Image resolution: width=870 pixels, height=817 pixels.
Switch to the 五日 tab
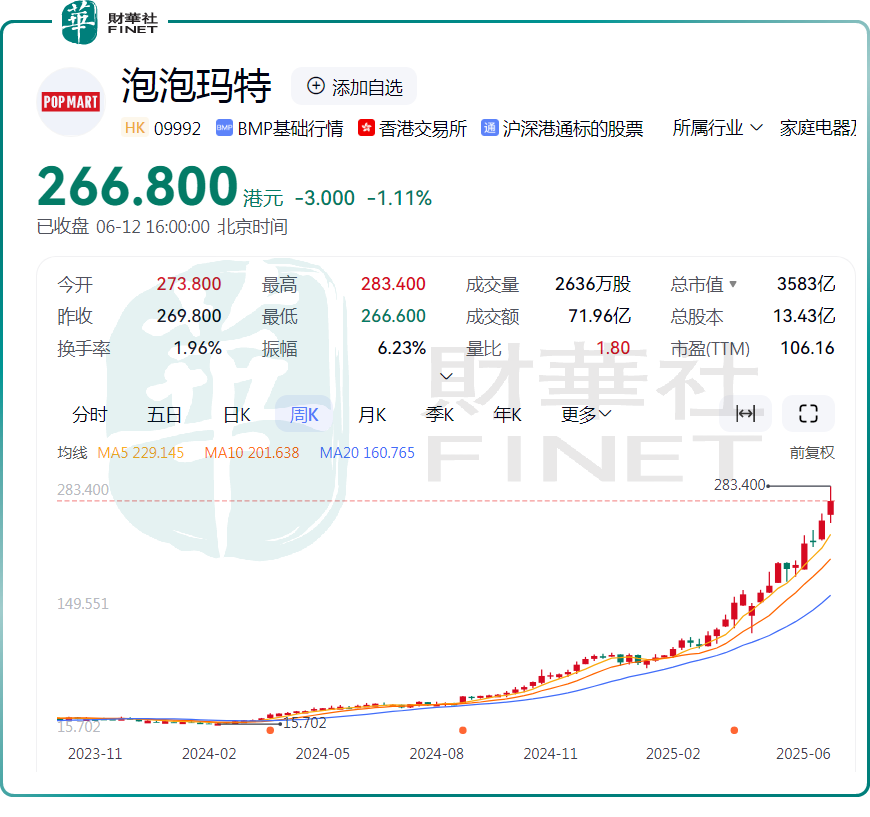164,414
